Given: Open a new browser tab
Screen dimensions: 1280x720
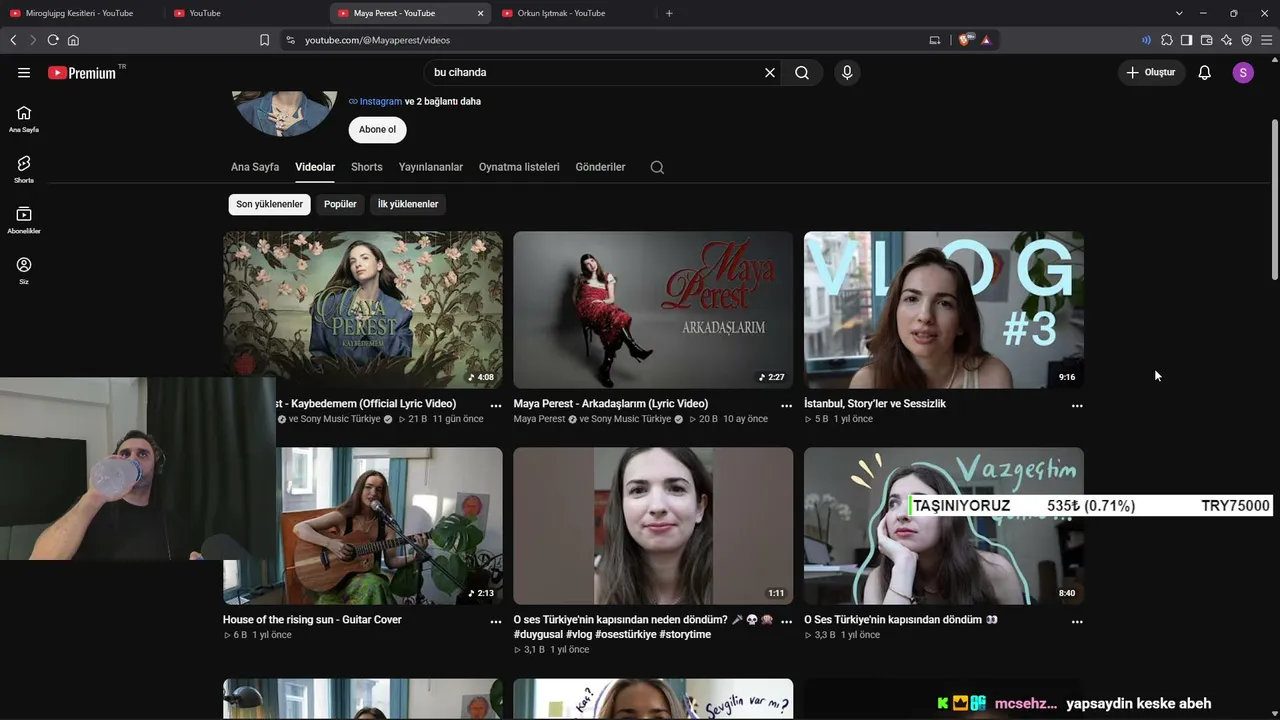Looking at the screenshot, I should click(x=669, y=13).
